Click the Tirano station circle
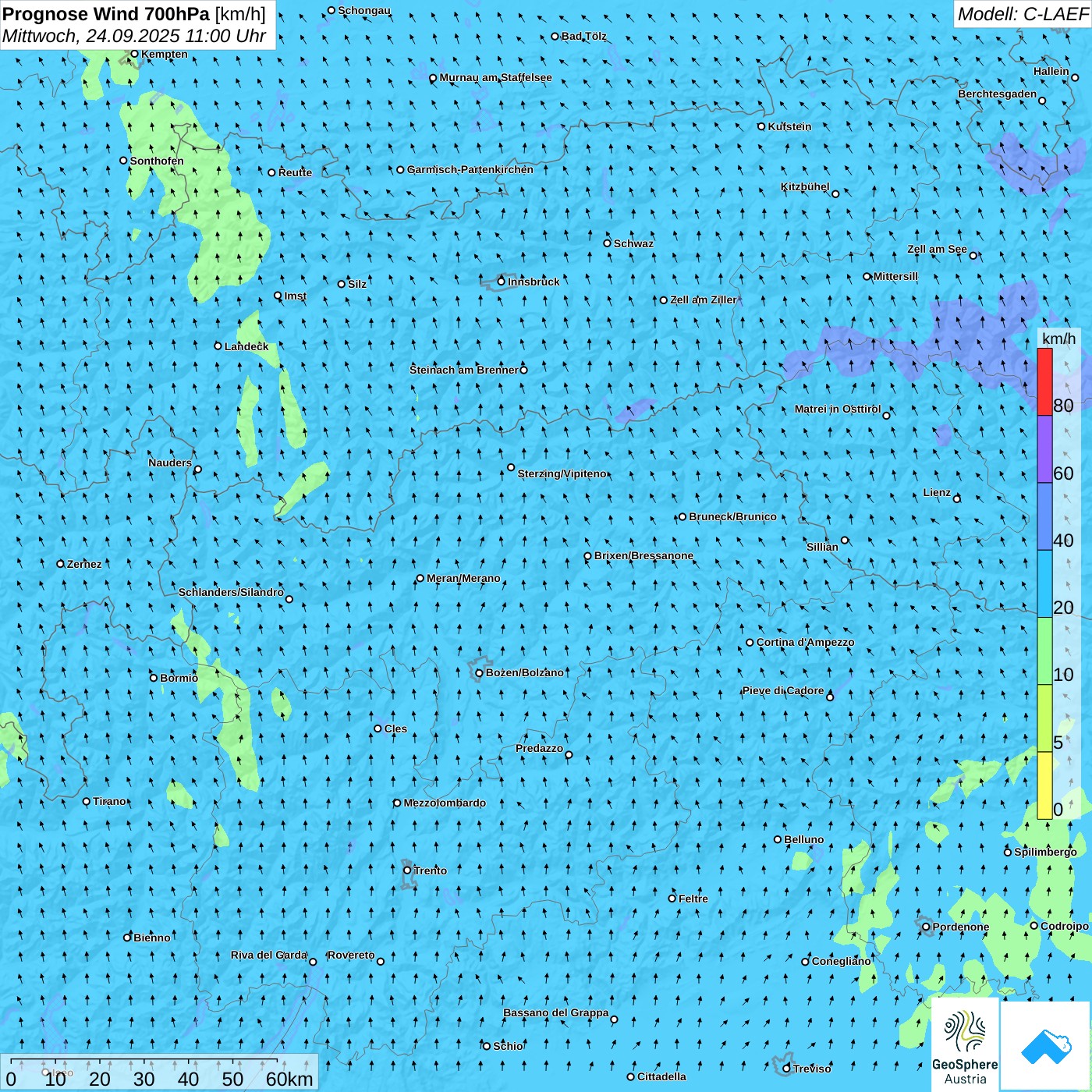1092x1092 pixels. (87, 801)
